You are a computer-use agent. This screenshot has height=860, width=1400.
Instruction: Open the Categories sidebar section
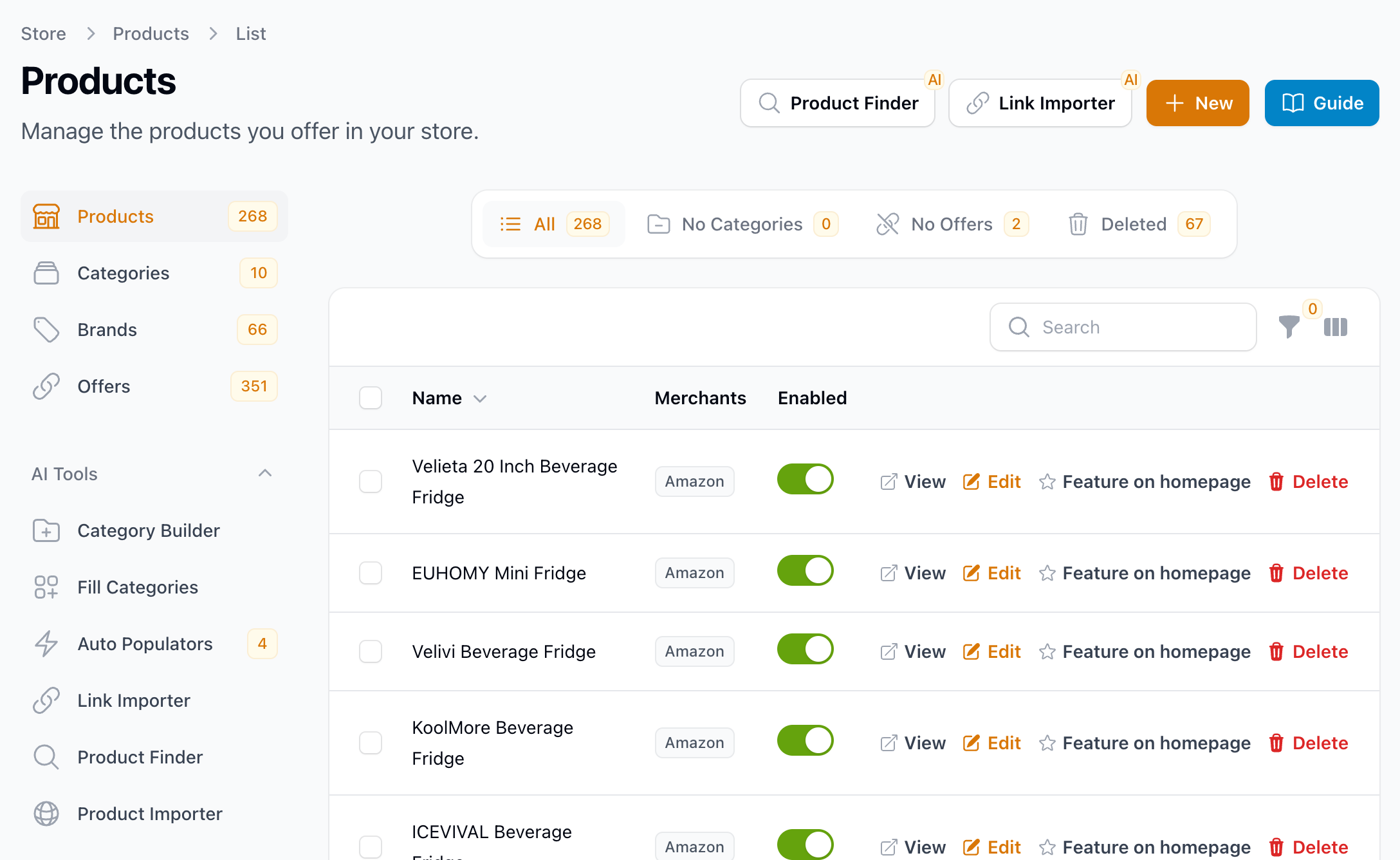coord(154,273)
